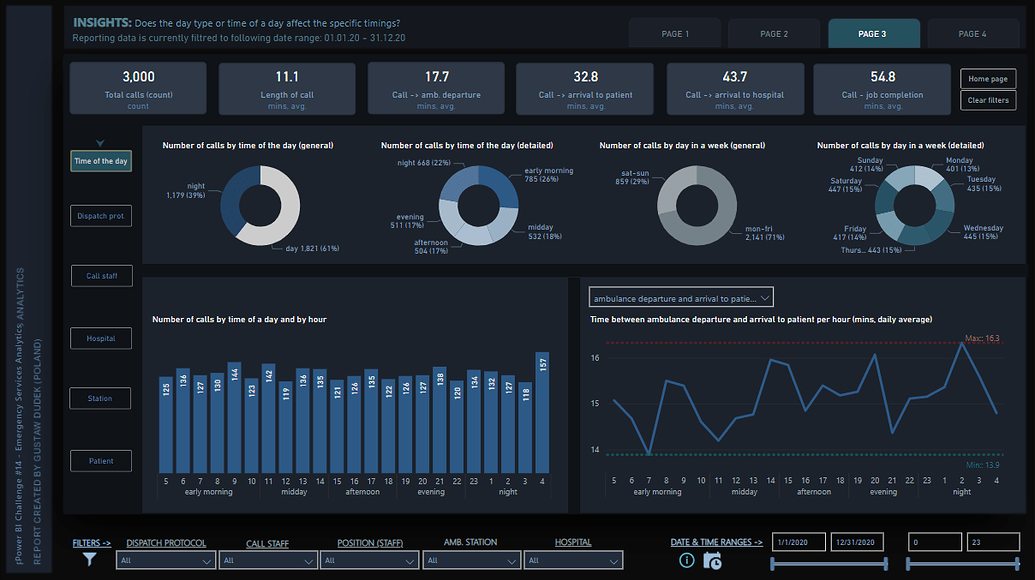Open the DISPATCH PROTOCOL filter dropdown
The width and height of the screenshot is (1035, 580).
(165, 560)
